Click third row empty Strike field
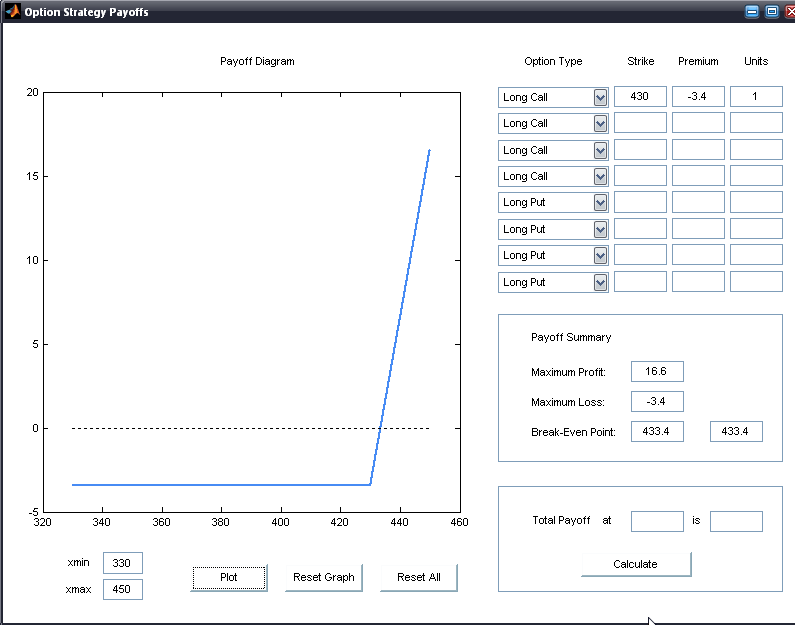This screenshot has width=795, height=625. point(640,150)
